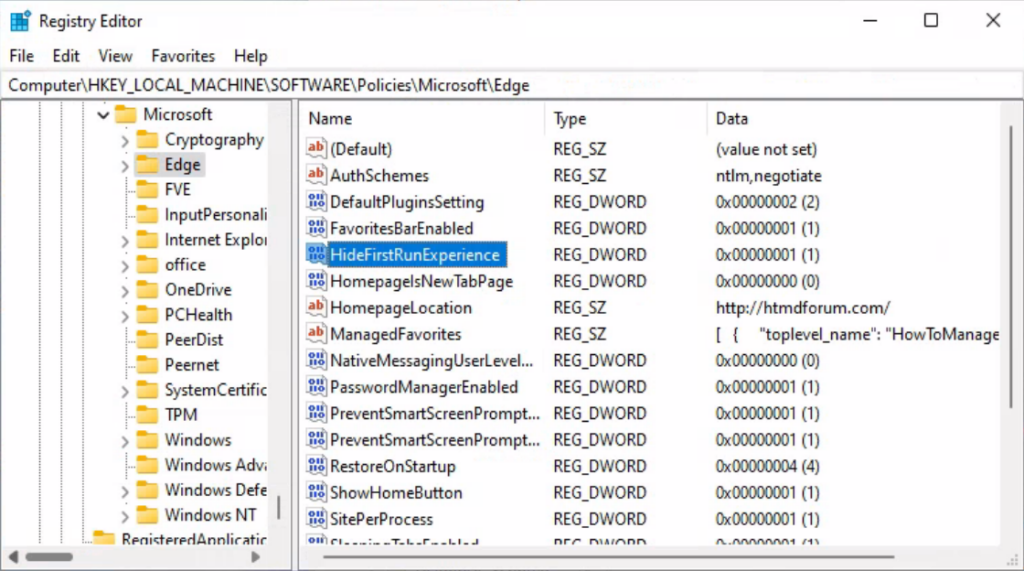Screen dimensions: 1024x571
Task: Click the DWORD icon beside HideFirstRunExperience
Action: (x=316, y=254)
